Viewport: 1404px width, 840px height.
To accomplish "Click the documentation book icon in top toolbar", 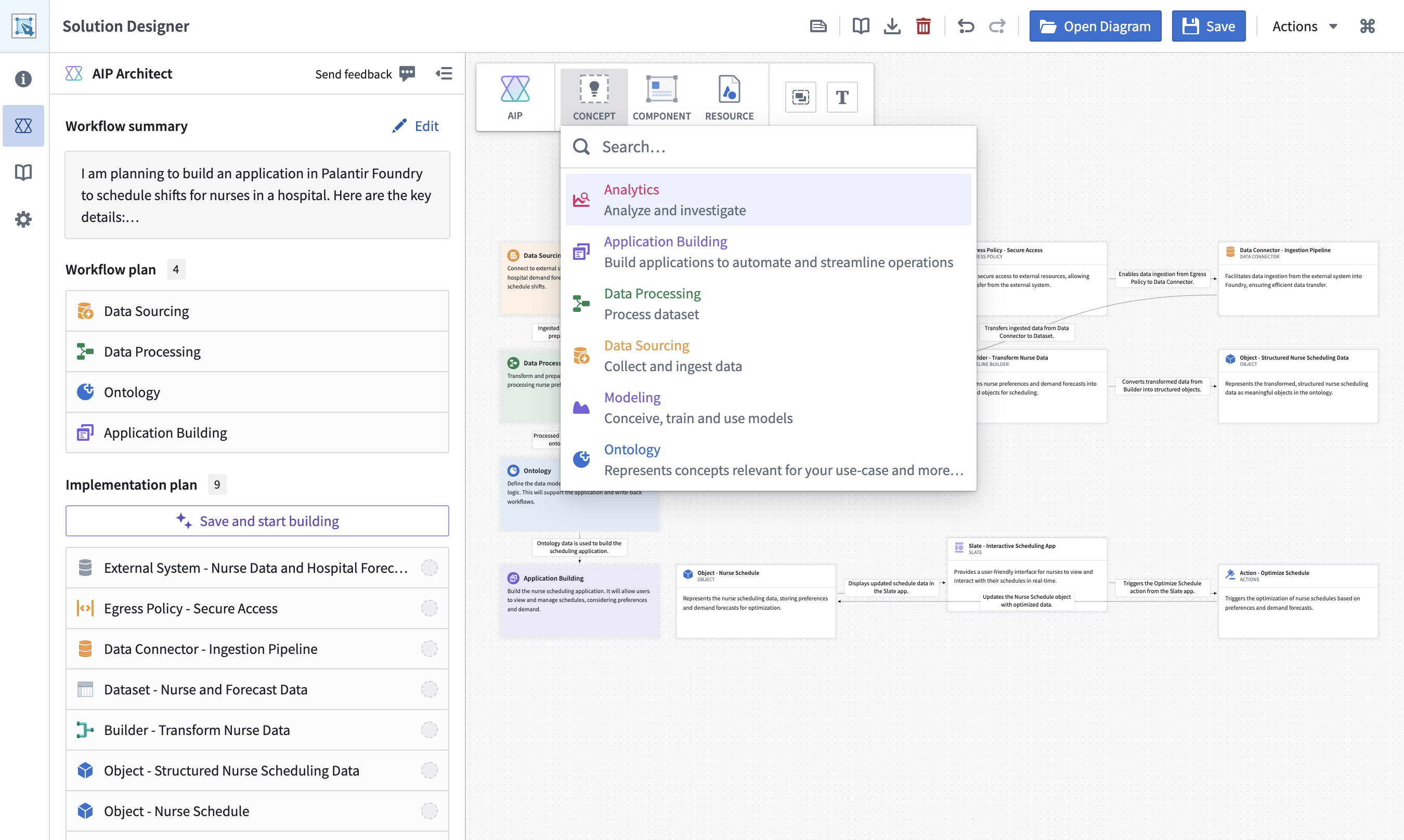I will pos(861,26).
